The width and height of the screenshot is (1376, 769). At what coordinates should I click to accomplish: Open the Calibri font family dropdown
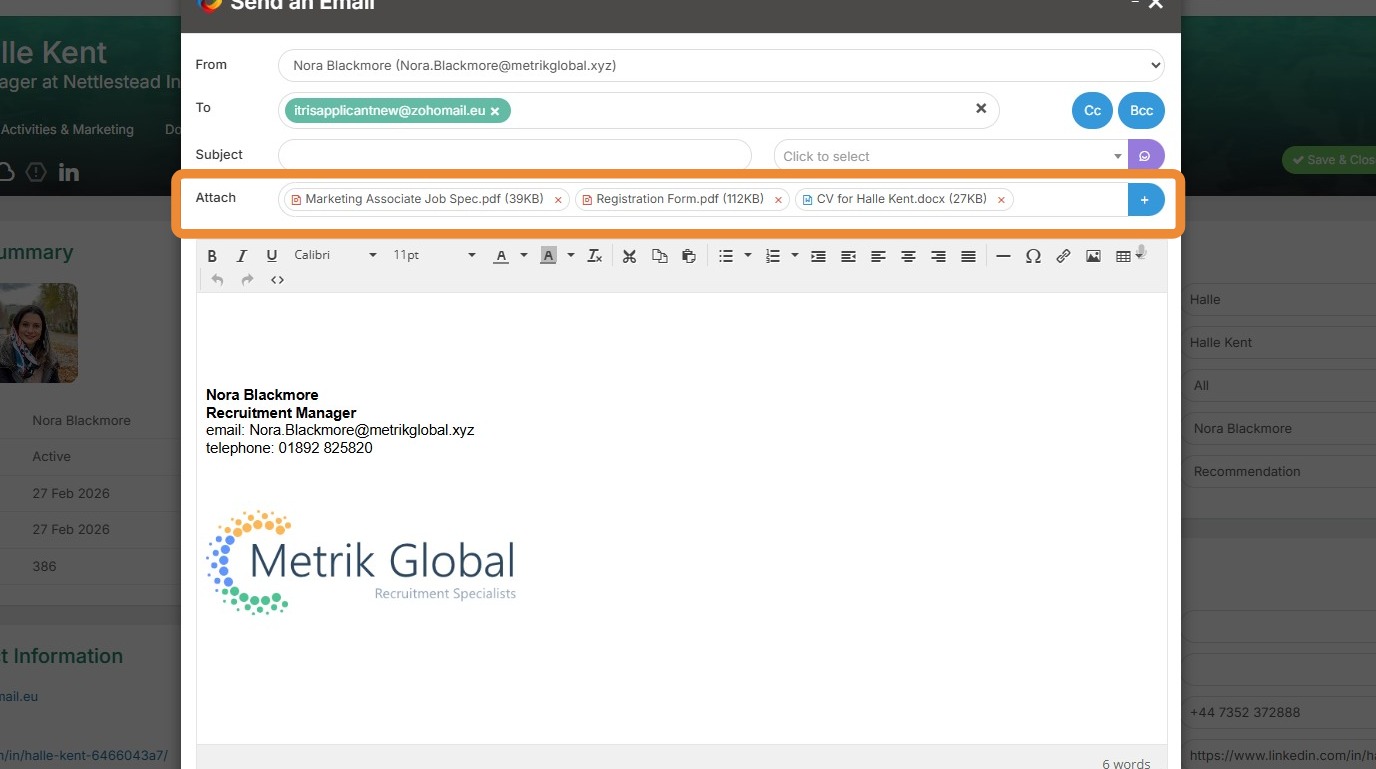(335, 256)
